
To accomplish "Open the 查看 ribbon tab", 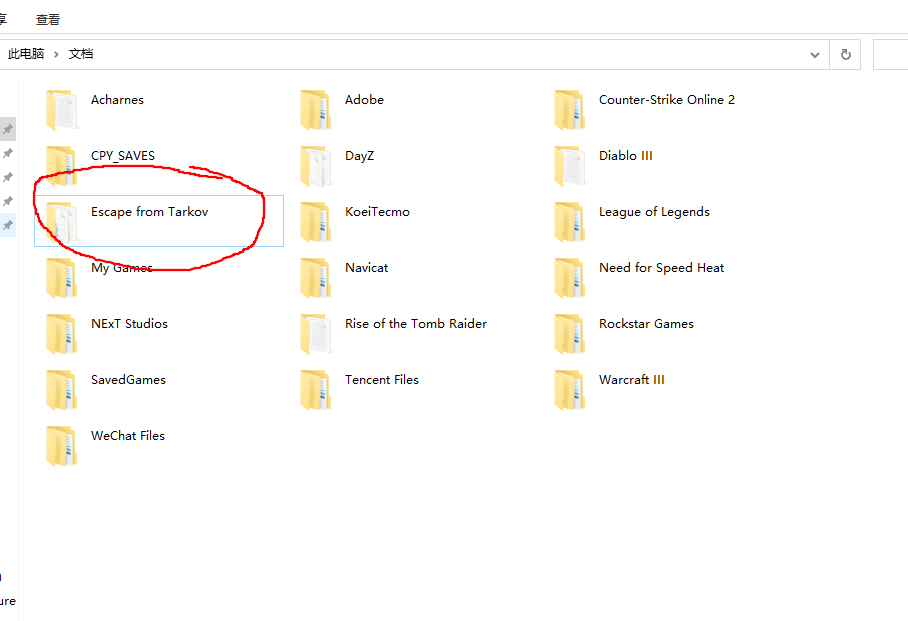I will (47, 20).
